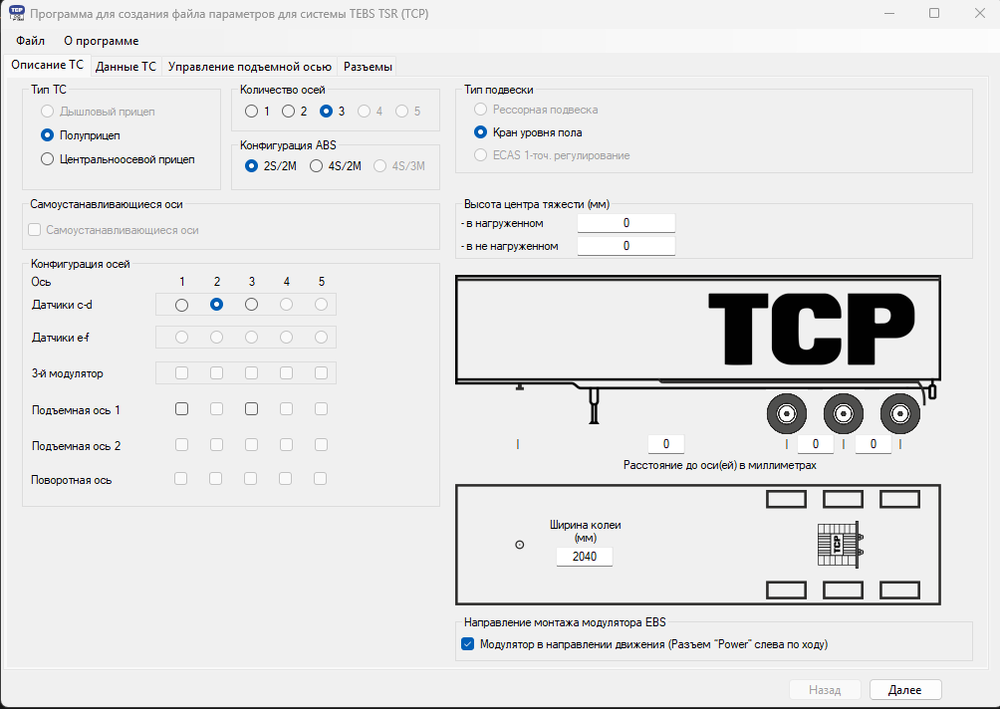This screenshot has height=709, width=1000.
Task: Maximize the program window
Action: [x=934, y=13]
